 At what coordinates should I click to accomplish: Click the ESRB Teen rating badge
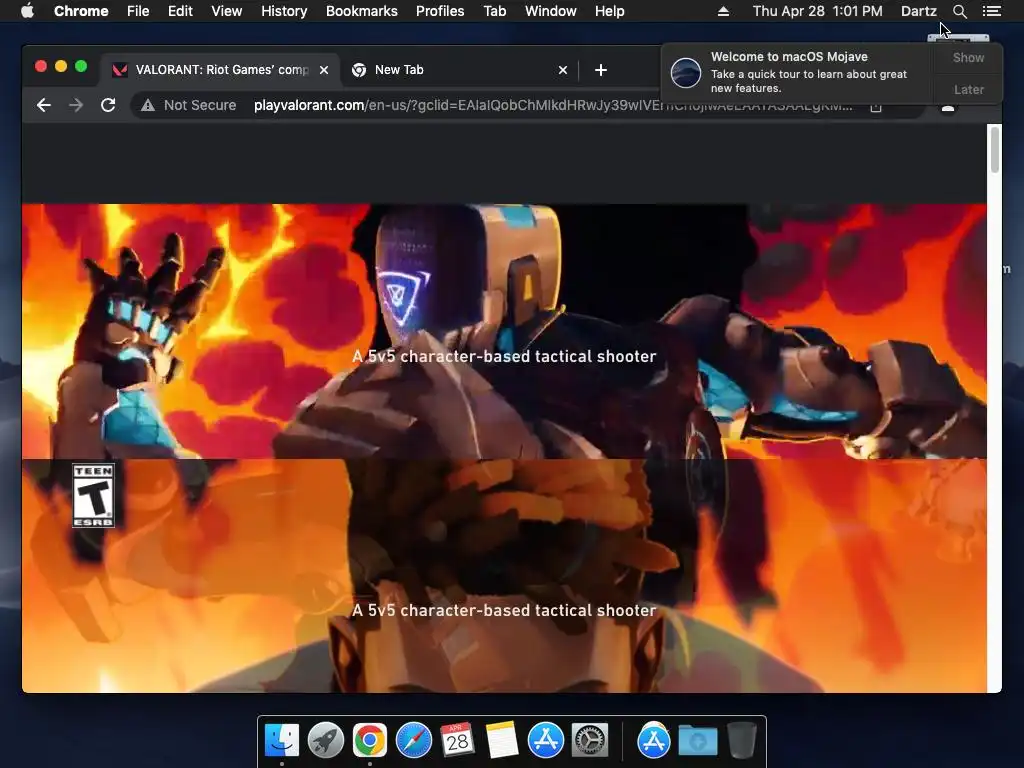pos(93,495)
